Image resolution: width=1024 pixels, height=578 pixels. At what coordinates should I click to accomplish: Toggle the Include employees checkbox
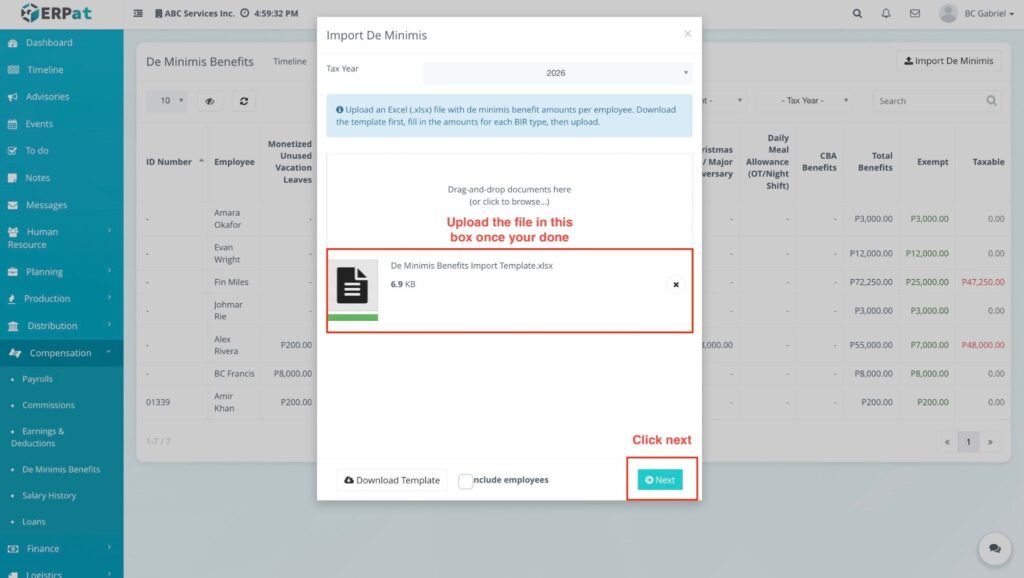(465, 481)
